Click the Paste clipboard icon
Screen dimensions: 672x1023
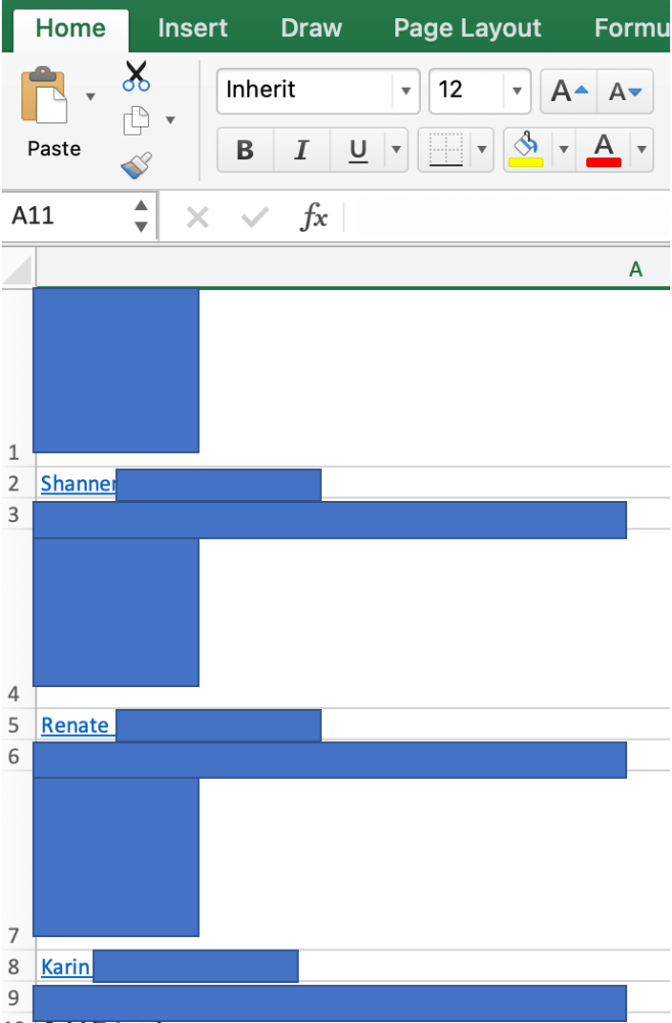(x=44, y=95)
